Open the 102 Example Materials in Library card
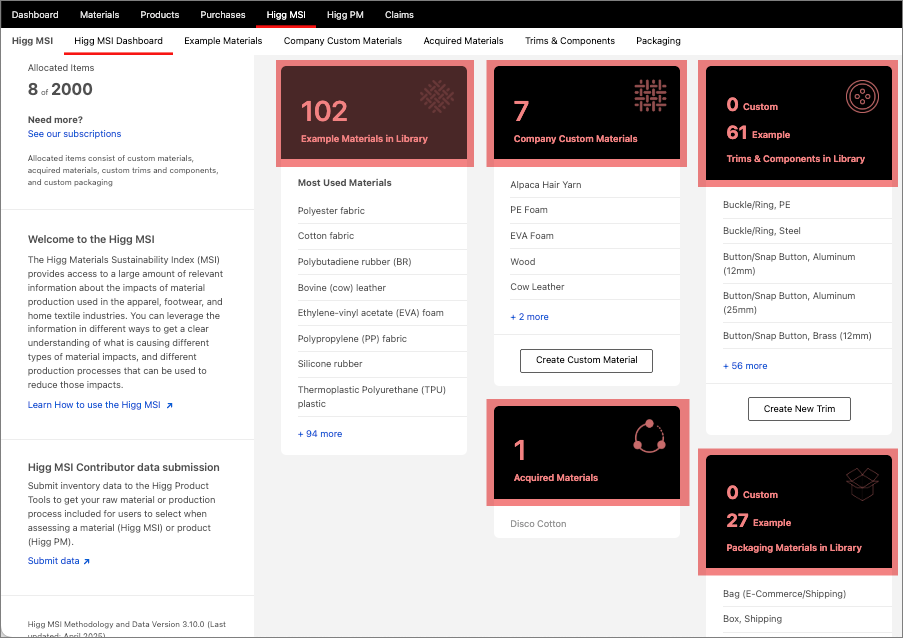 coord(374,113)
